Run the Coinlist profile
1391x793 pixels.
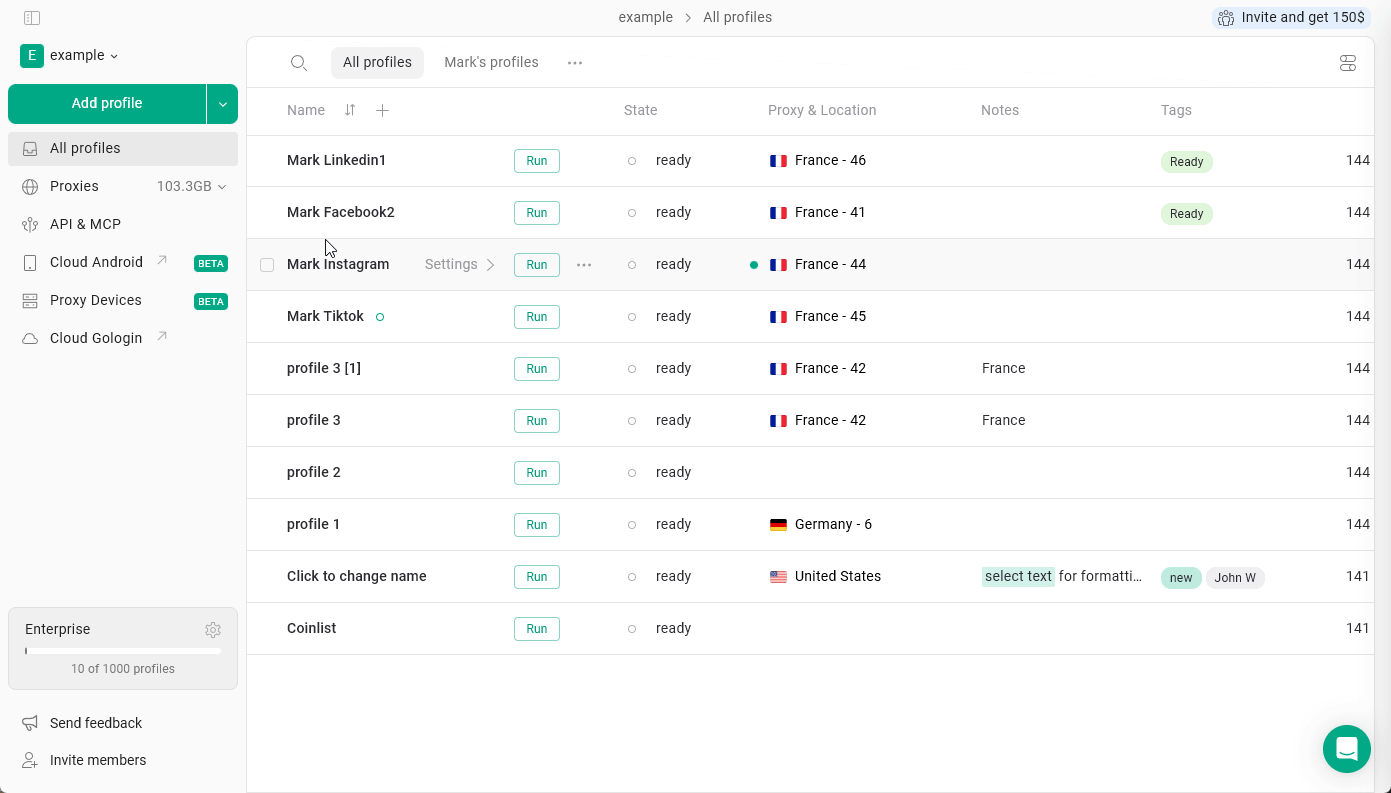[536, 628]
